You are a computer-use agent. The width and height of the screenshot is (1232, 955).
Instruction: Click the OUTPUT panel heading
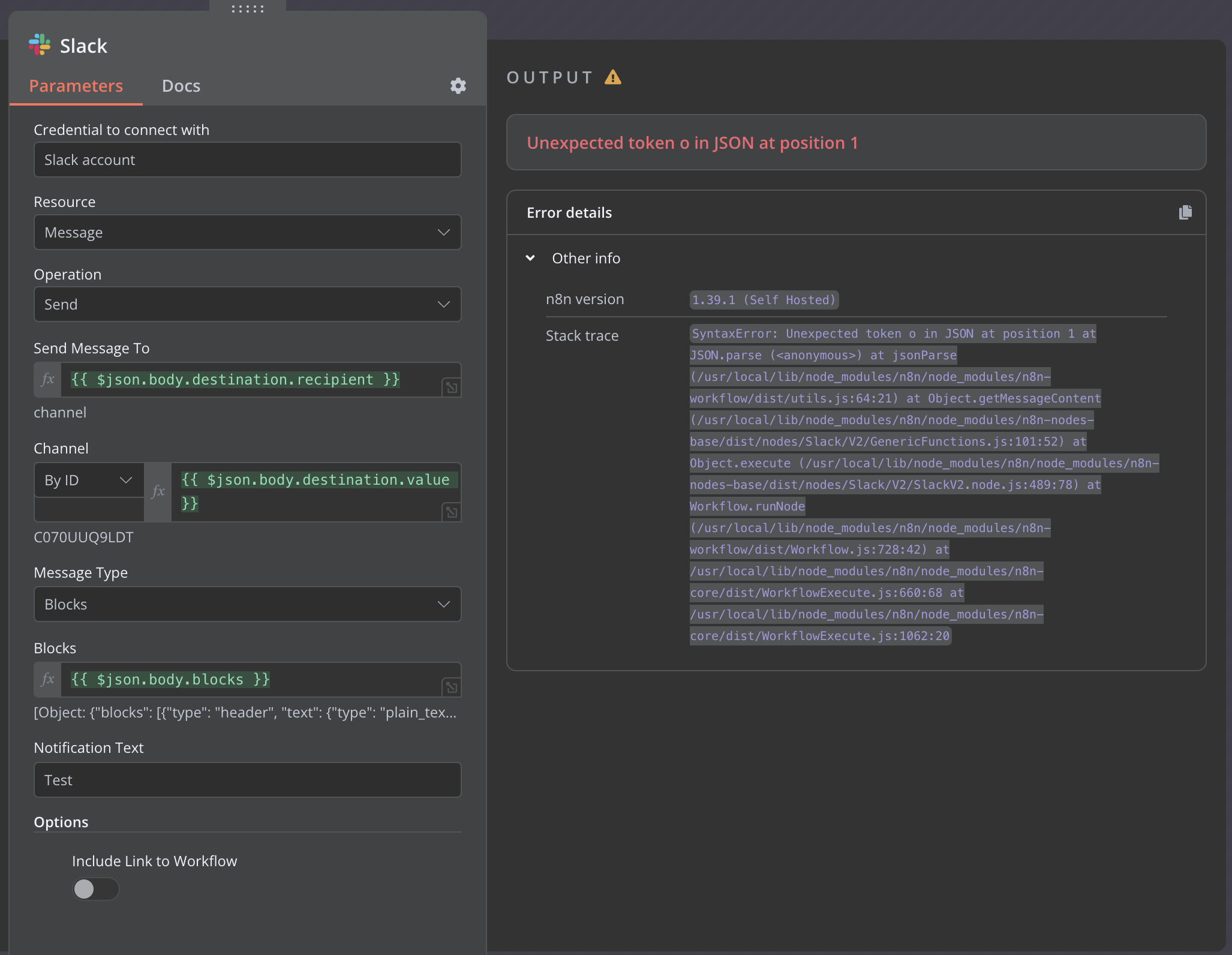(x=550, y=77)
